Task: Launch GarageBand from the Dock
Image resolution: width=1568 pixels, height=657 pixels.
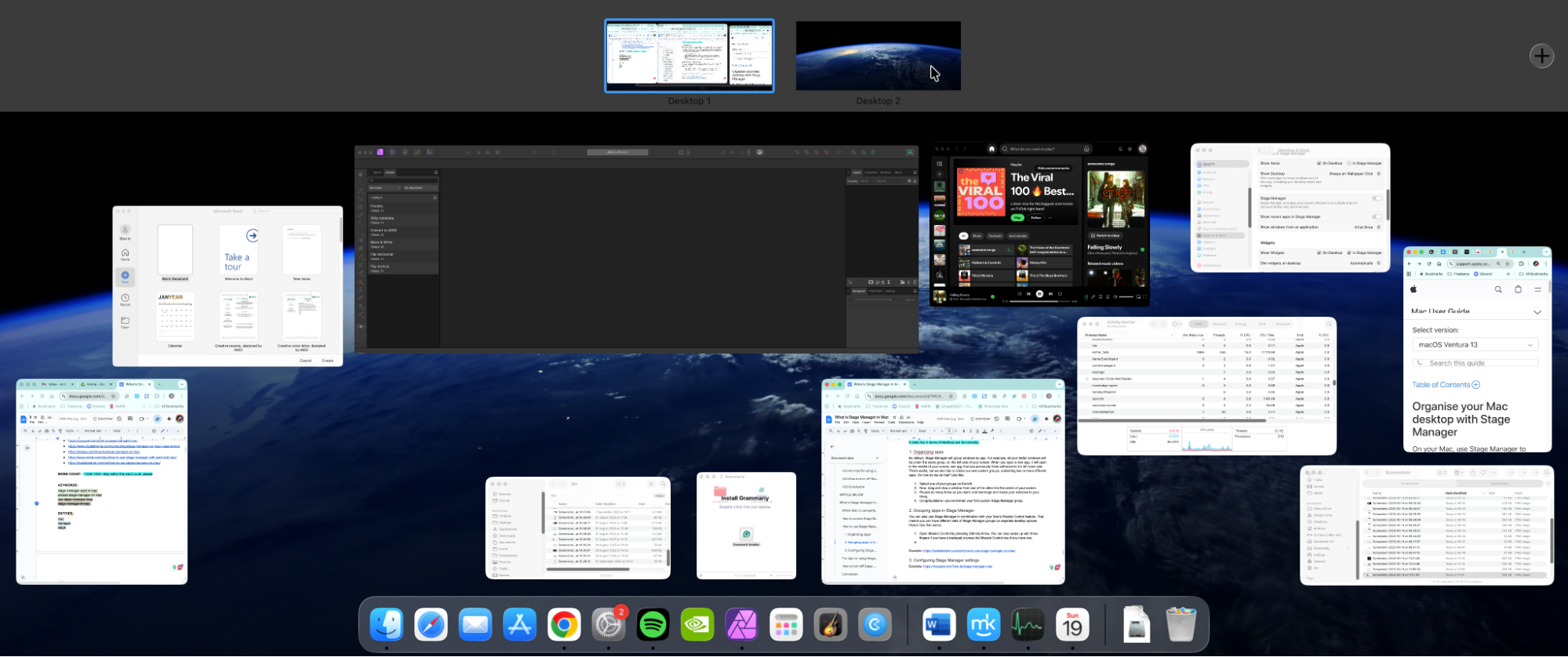Action: click(830, 625)
